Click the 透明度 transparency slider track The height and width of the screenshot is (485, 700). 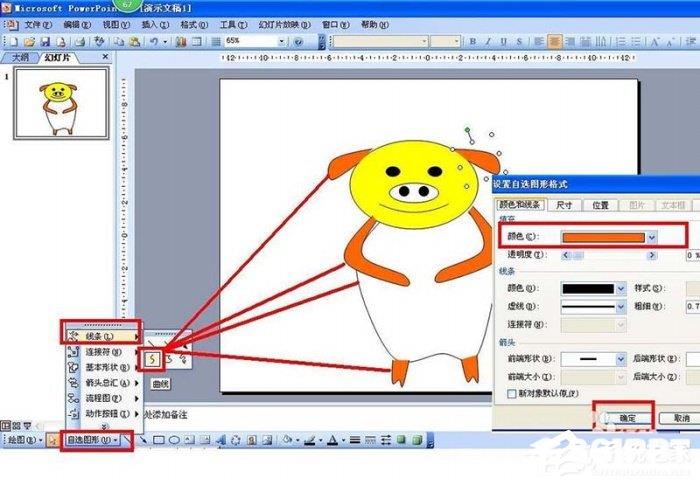click(x=610, y=255)
